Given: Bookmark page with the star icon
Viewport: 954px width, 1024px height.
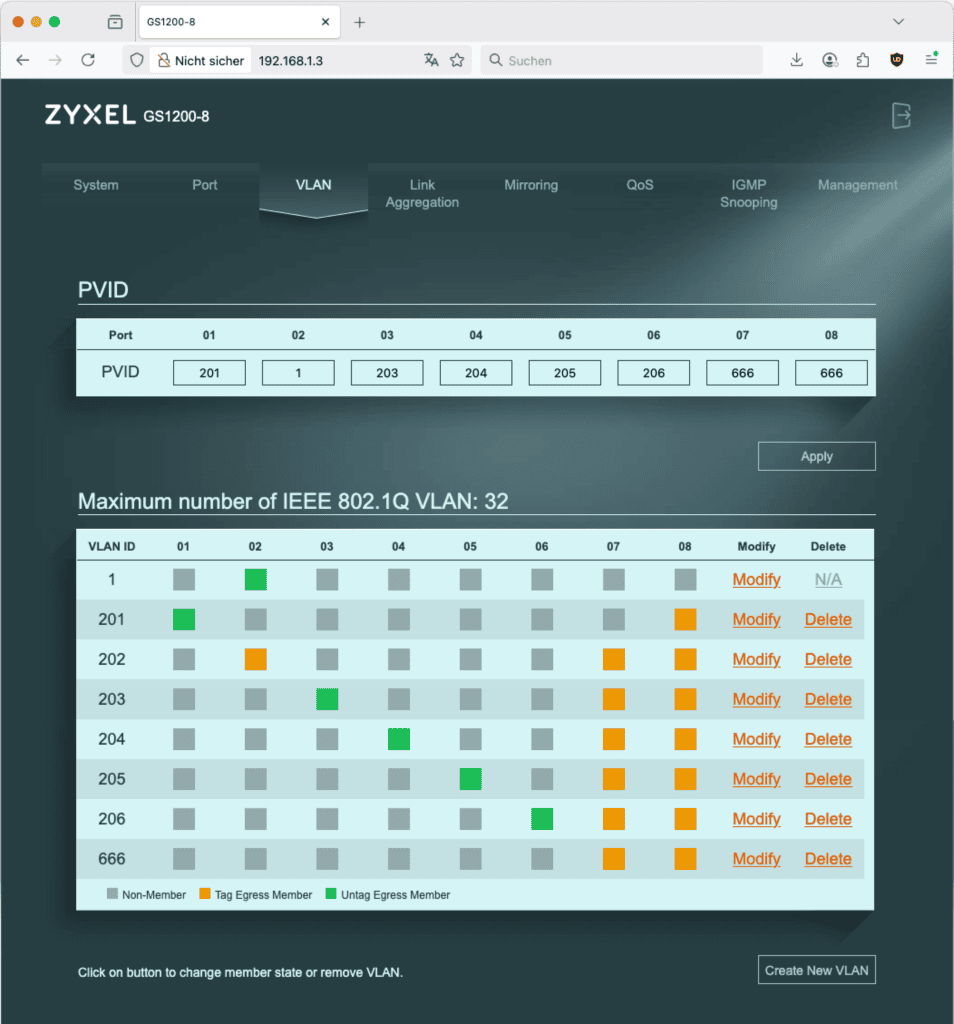Looking at the screenshot, I should click(457, 60).
